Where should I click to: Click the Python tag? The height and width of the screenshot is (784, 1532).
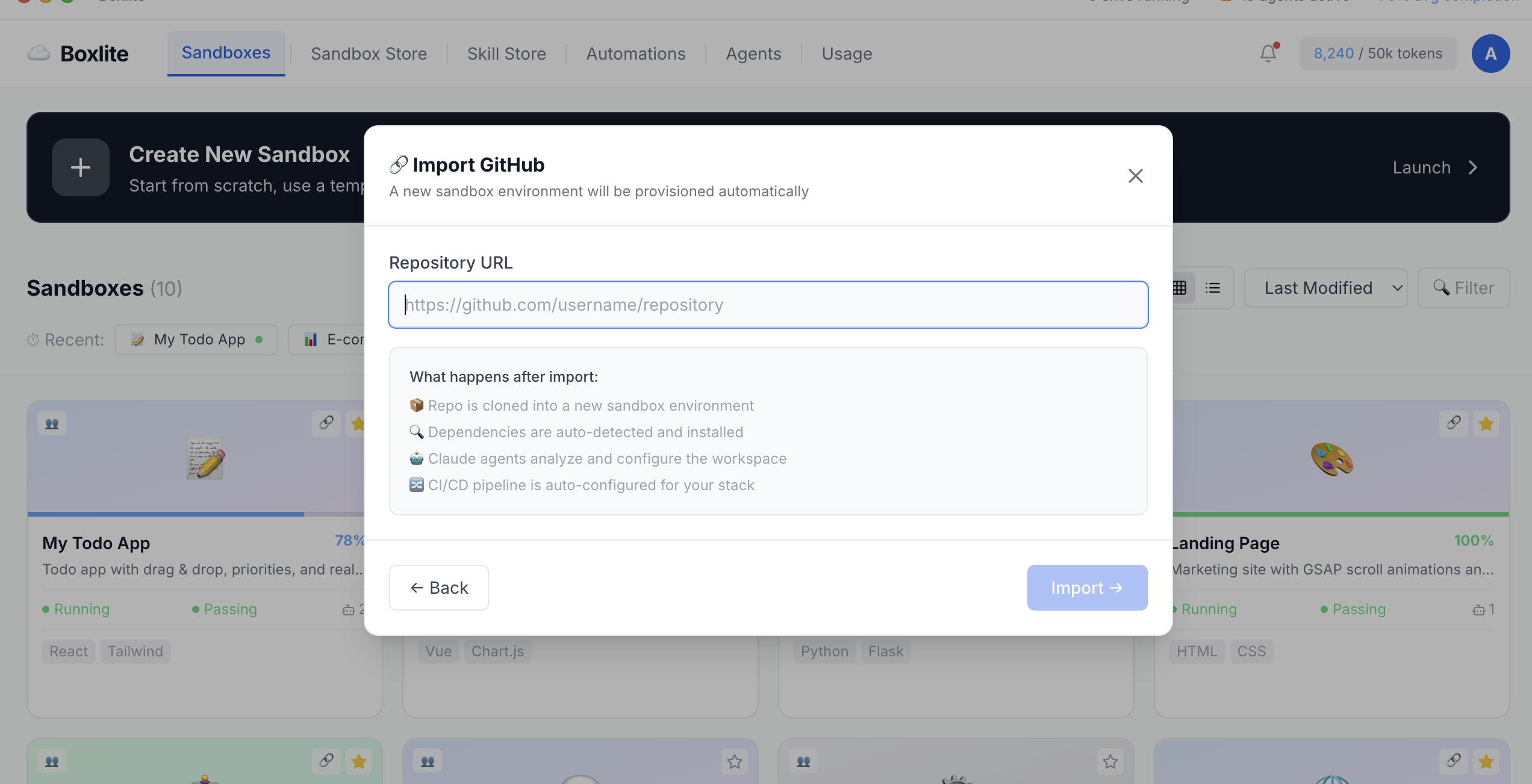(x=824, y=652)
